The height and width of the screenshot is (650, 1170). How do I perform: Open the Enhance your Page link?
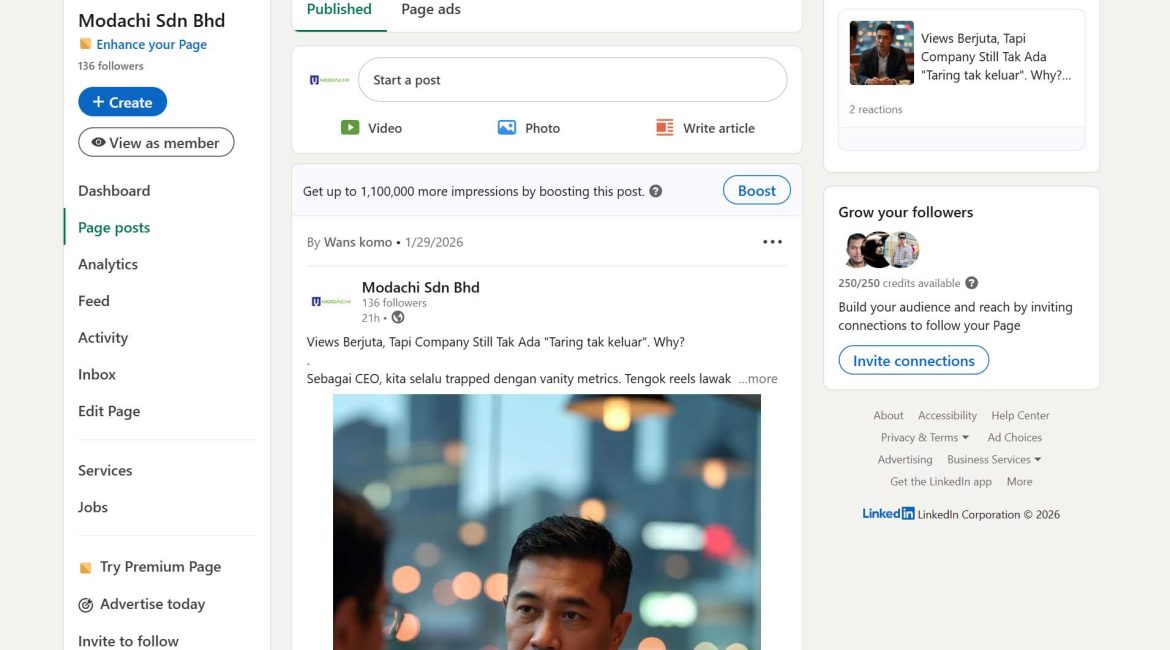(151, 44)
